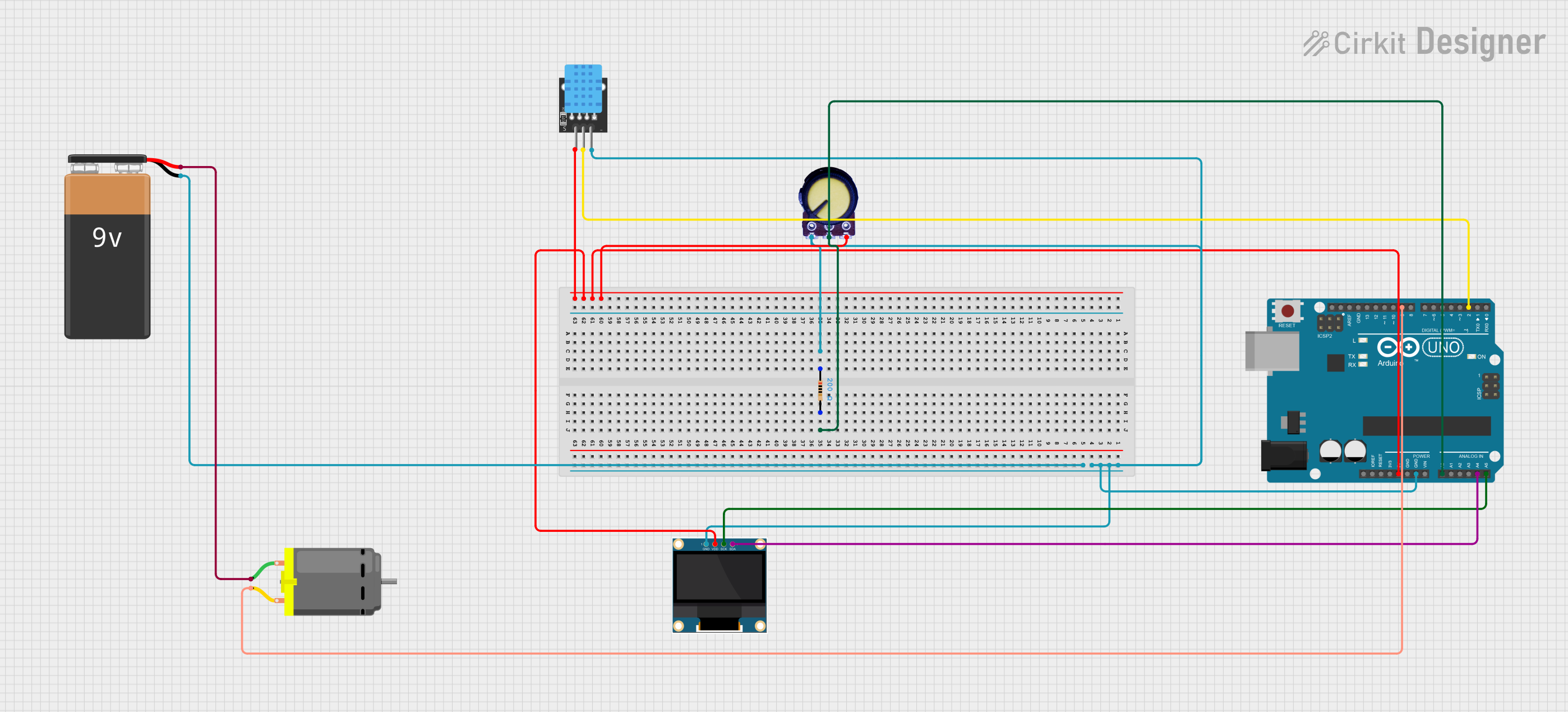
Task: Click the Arduino DC power jack
Action: pos(1283,456)
